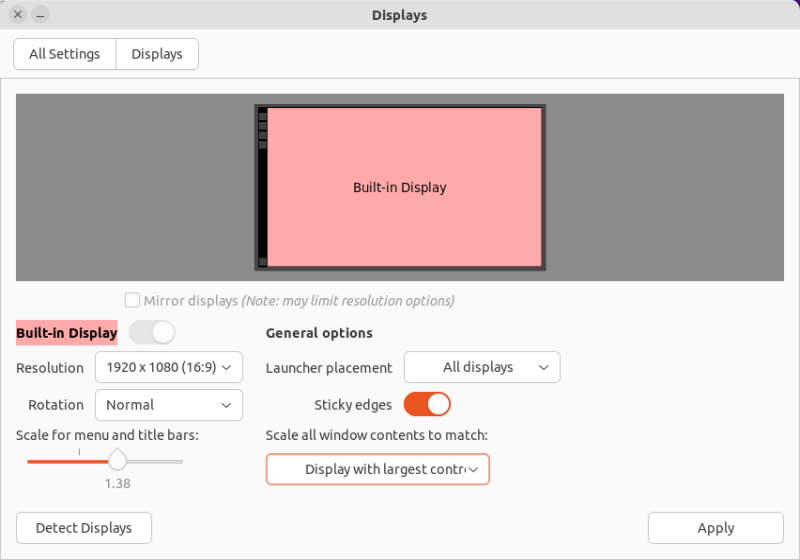Turn off the Sticky edges switch
Viewport: 800px width, 560px height.
[x=427, y=404]
